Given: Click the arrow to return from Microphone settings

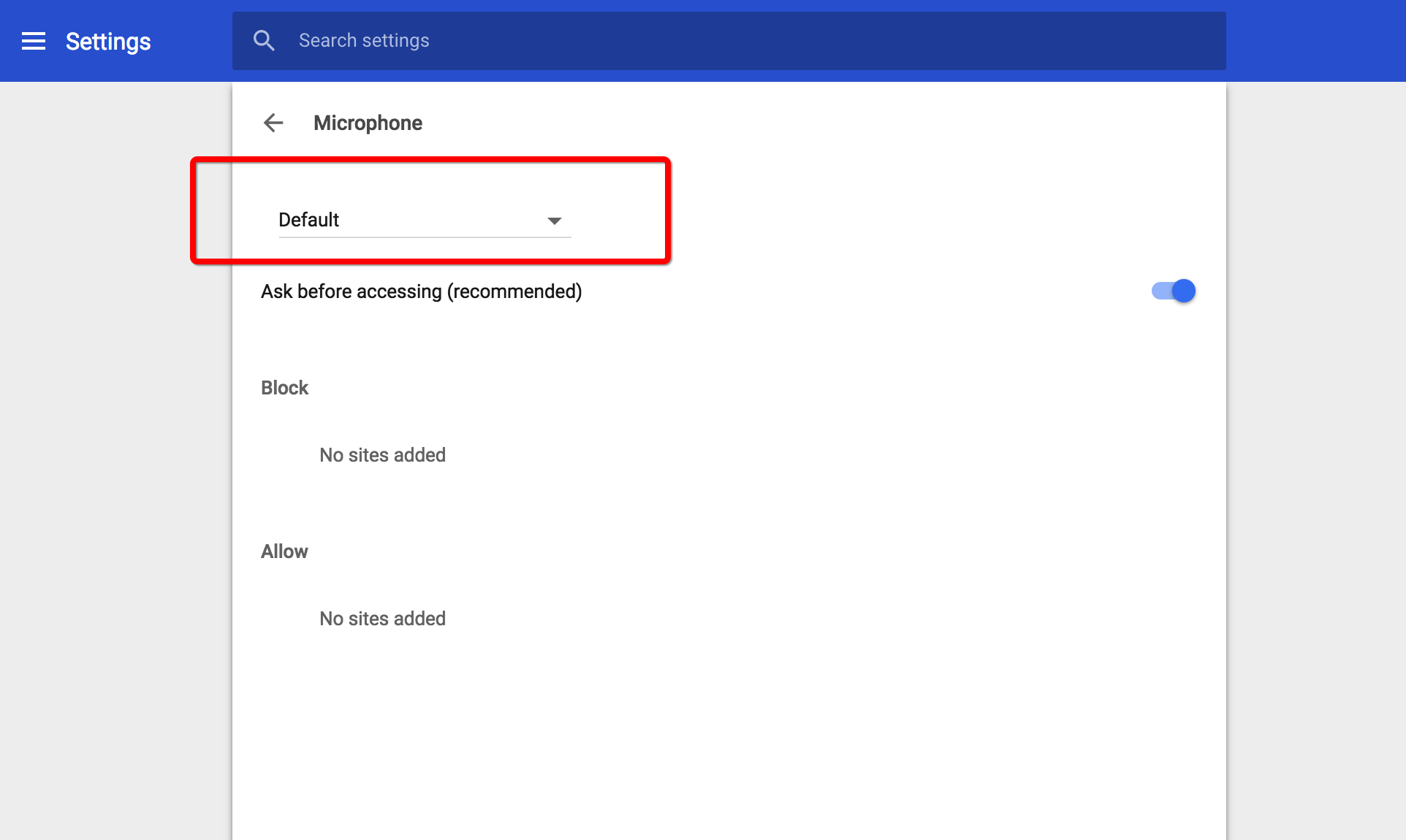Looking at the screenshot, I should click(273, 123).
